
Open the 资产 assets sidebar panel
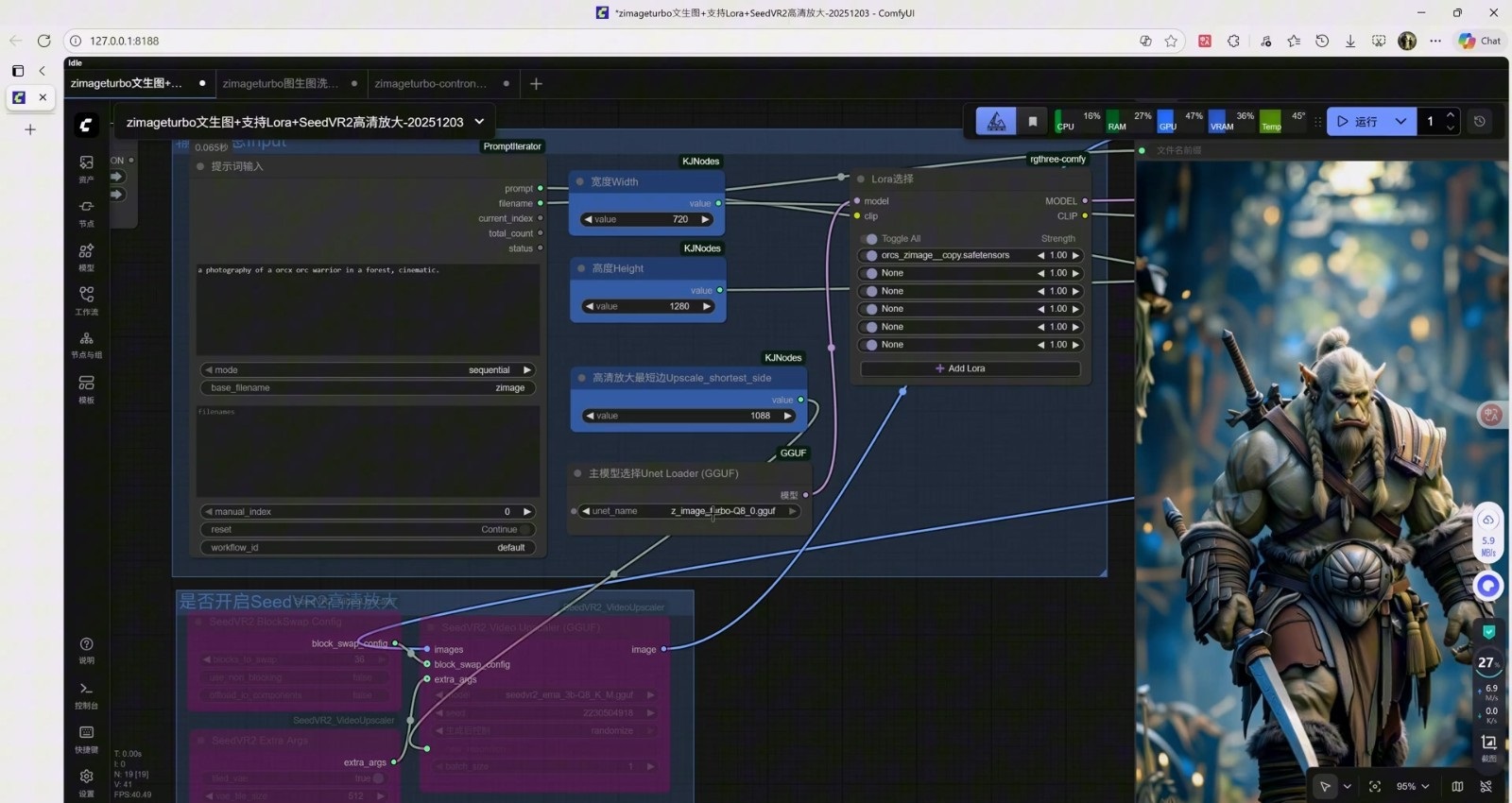tap(86, 167)
